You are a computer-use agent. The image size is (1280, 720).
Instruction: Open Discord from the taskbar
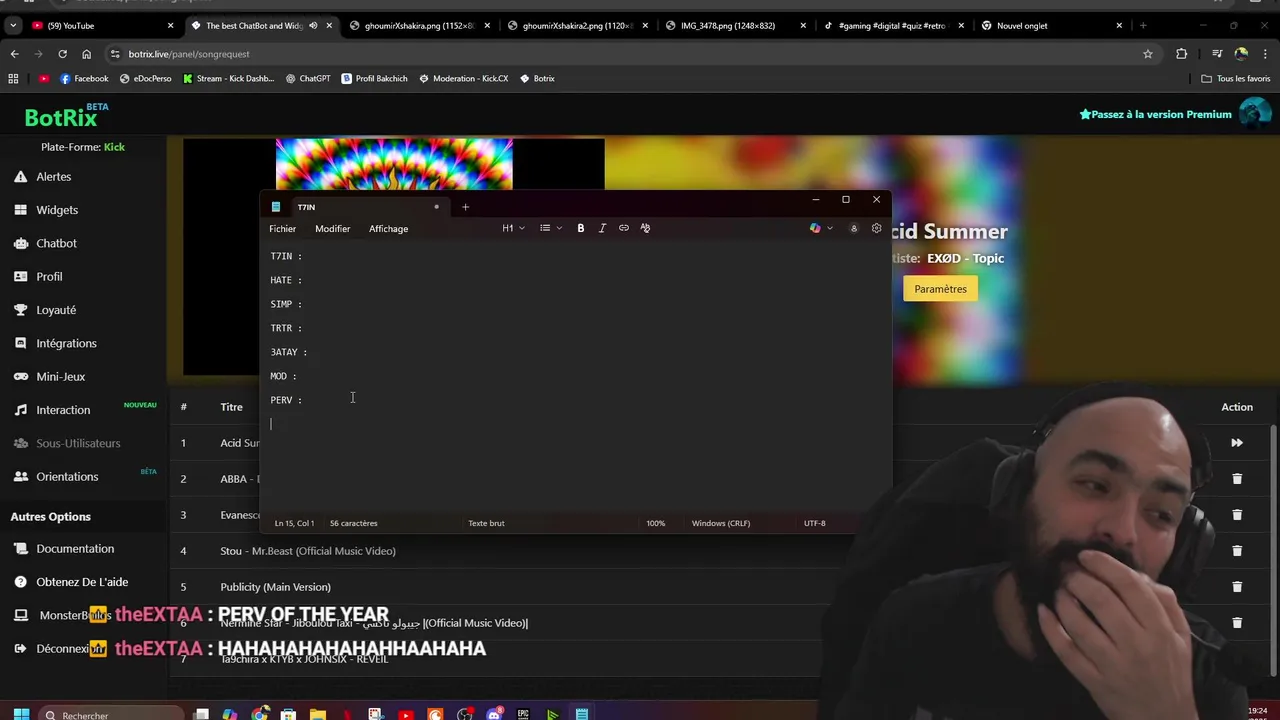point(494,714)
